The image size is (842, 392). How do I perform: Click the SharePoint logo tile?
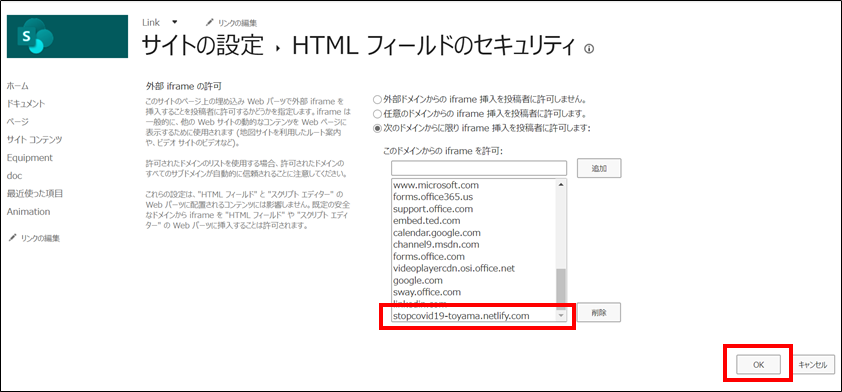click(67, 36)
